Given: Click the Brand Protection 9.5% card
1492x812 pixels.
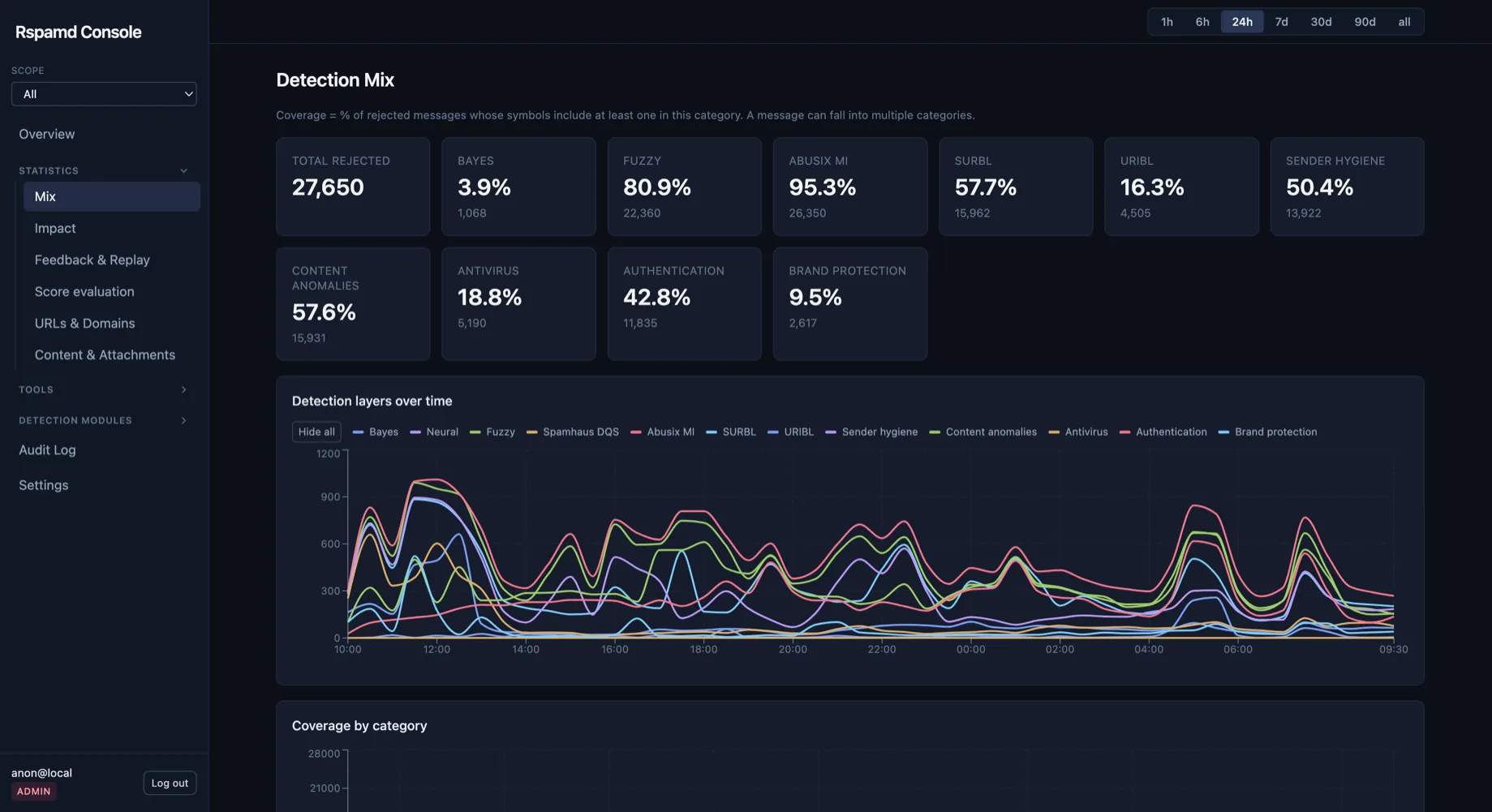Looking at the screenshot, I should point(849,304).
